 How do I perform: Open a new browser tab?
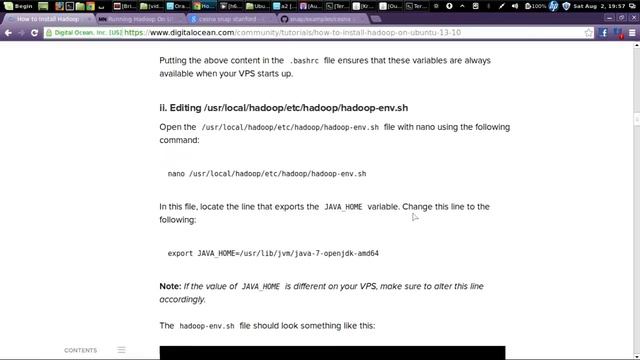pos(376,19)
